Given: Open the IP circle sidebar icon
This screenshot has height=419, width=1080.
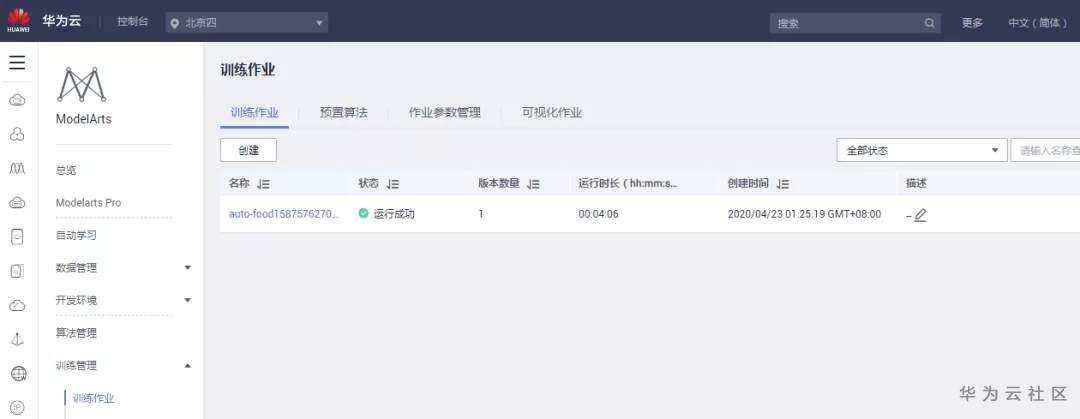Looking at the screenshot, I should (x=17, y=407).
